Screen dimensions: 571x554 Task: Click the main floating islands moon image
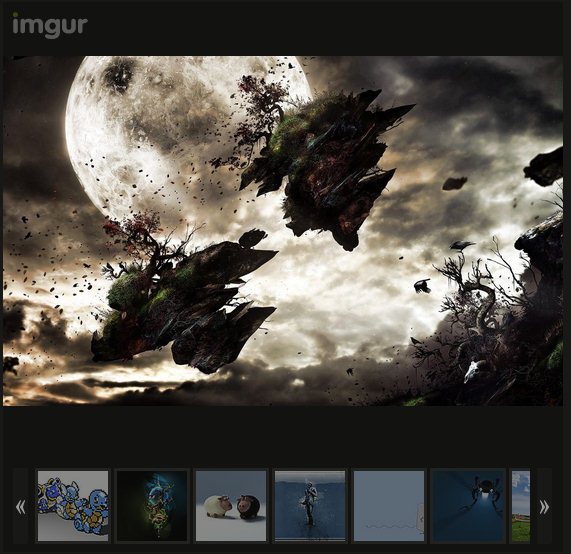pyautogui.click(x=283, y=231)
